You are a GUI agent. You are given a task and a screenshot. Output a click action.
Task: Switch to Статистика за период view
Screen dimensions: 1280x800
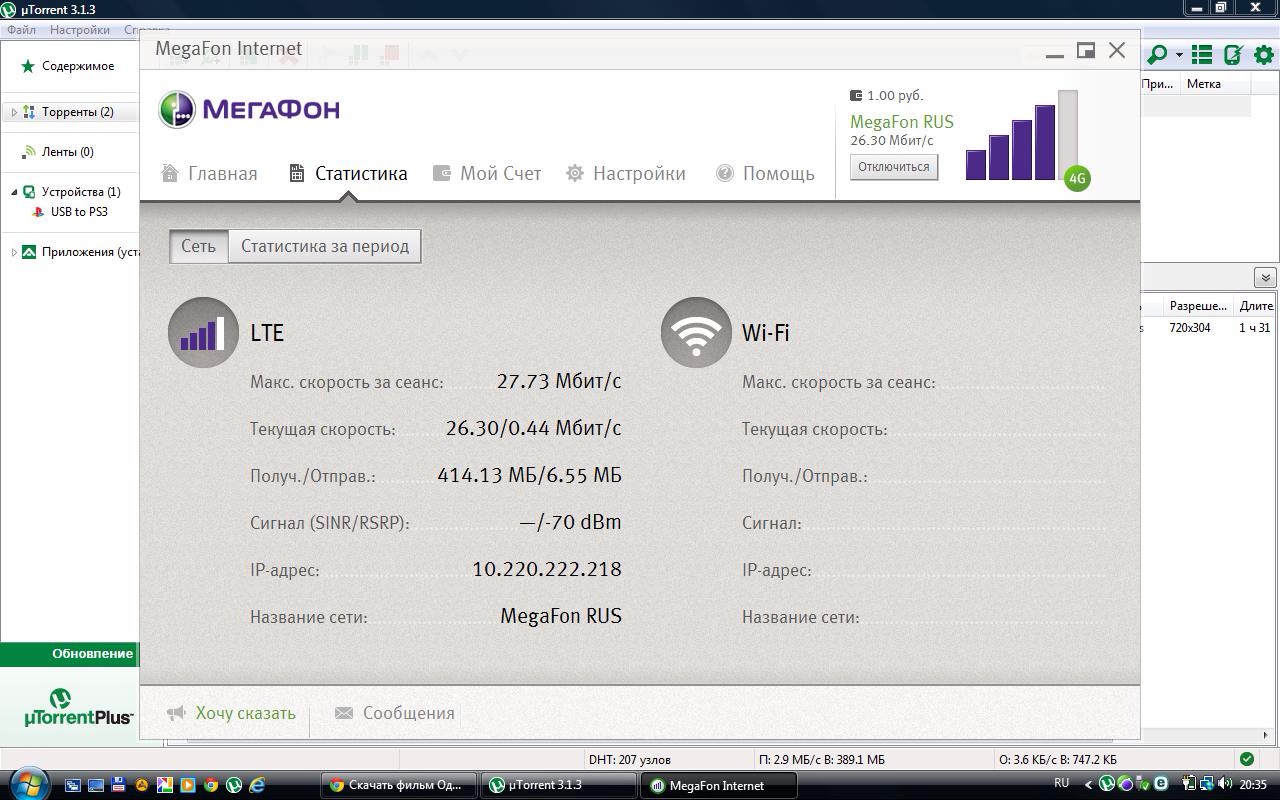coord(324,246)
